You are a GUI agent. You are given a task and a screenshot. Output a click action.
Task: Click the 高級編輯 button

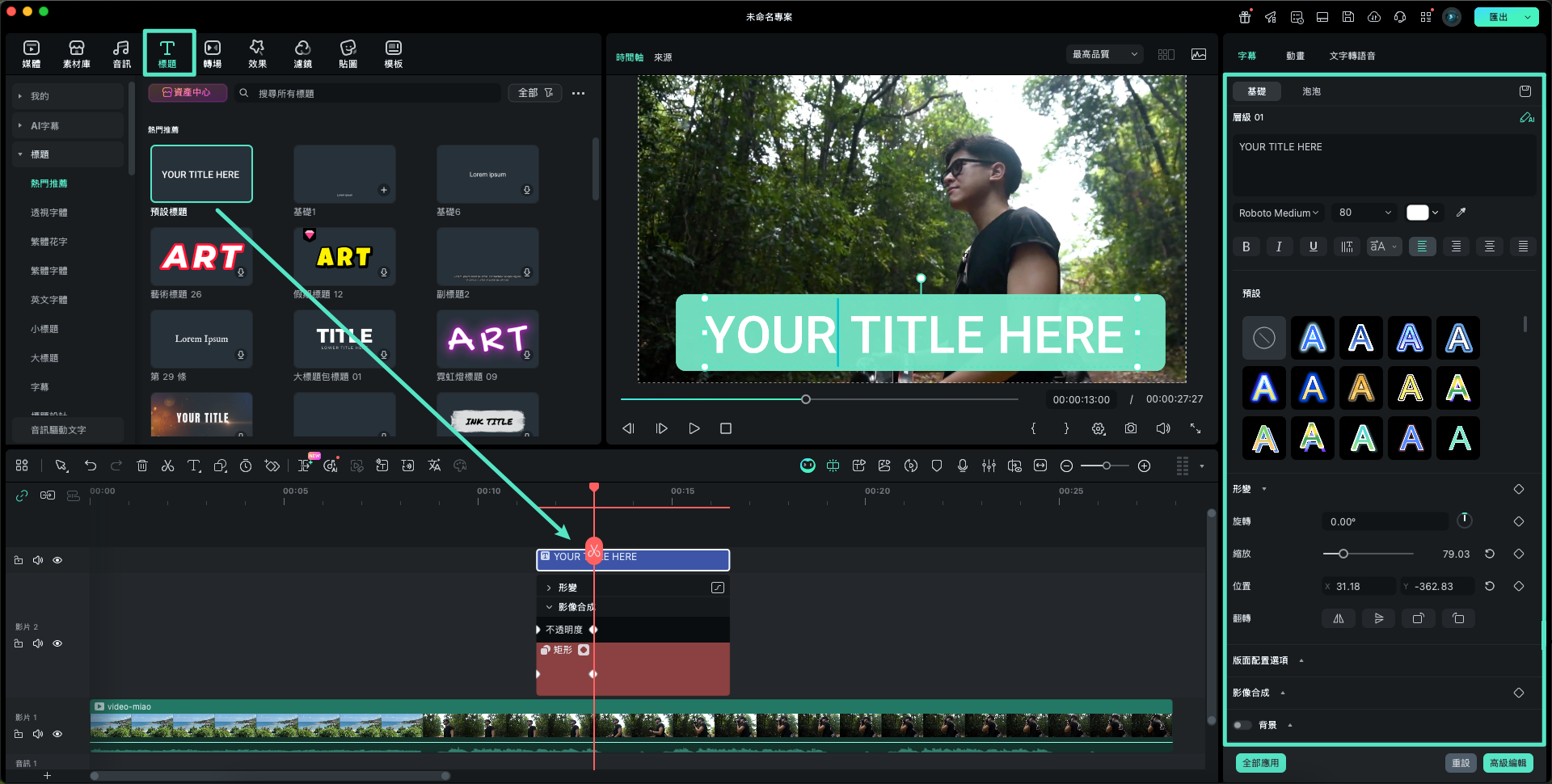tap(1508, 763)
